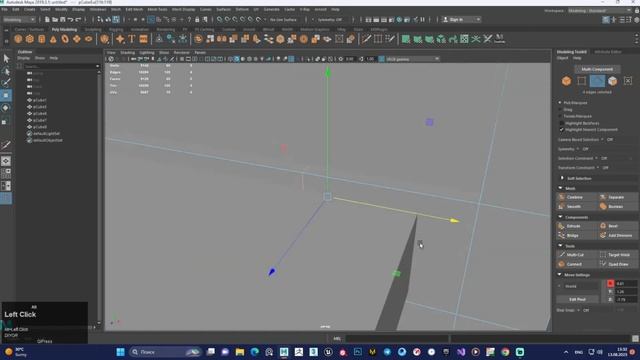Collapse the Components section
Screen dimensions: 640x360
pyautogui.click(x=560, y=217)
